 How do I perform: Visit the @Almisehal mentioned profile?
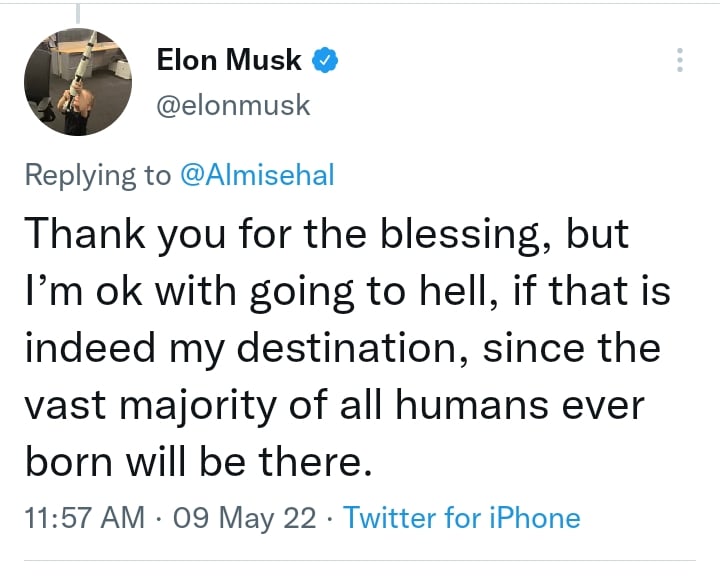click(x=257, y=174)
